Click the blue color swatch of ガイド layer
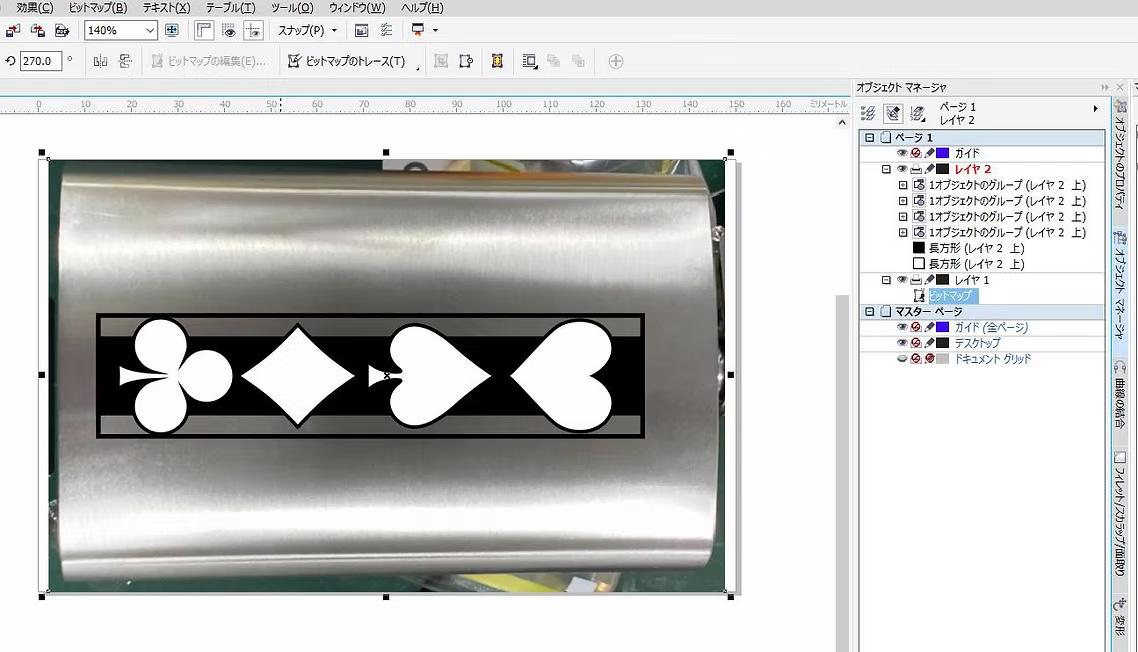This screenshot has height=652, width=1138. 942,153
